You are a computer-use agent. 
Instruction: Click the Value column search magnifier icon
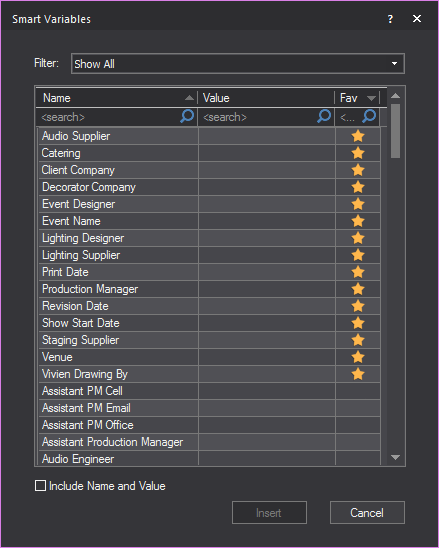[324, 116]
